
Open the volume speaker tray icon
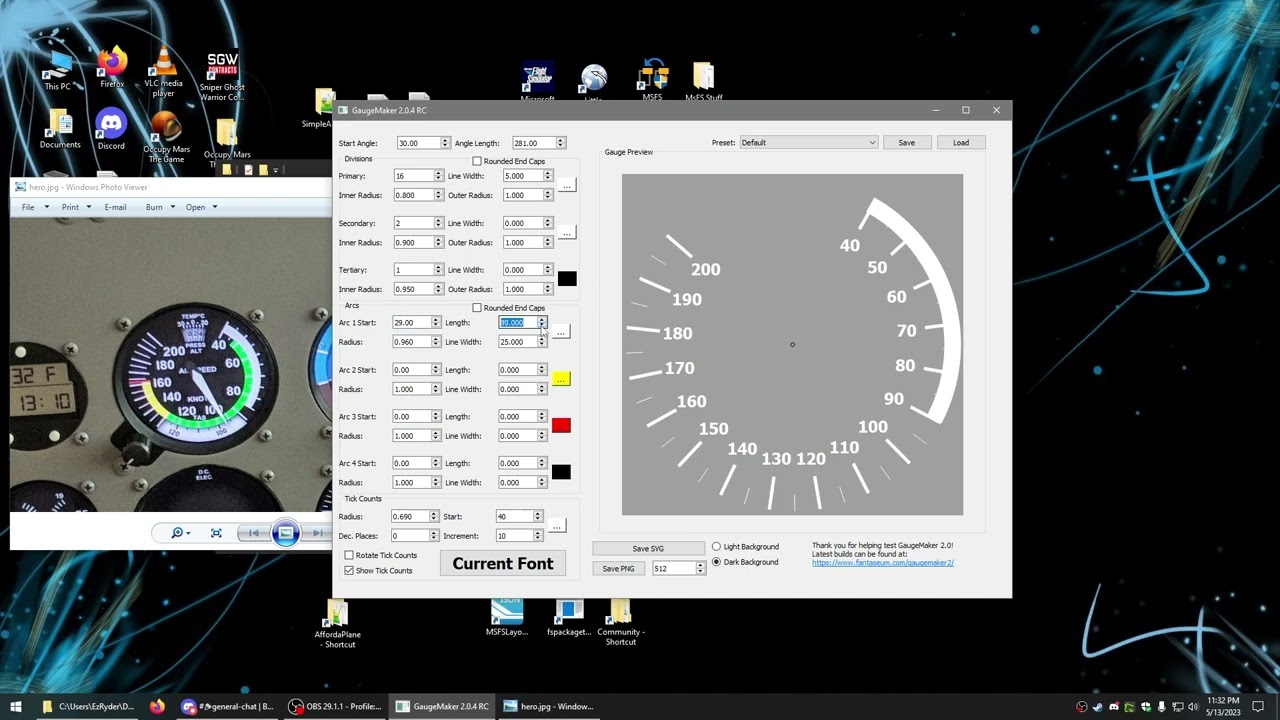click(x=1193, y=707)
